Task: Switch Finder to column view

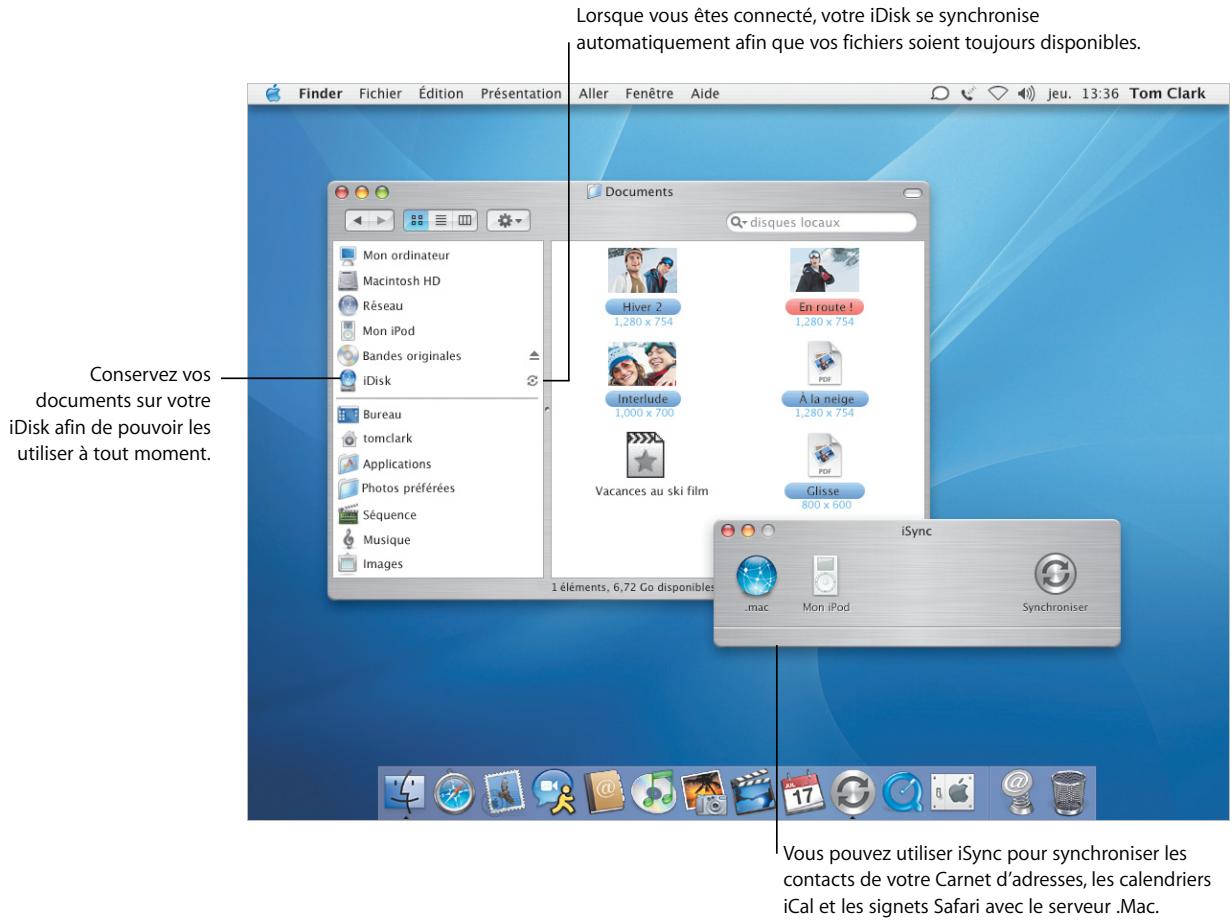Action: coord(466,220)
